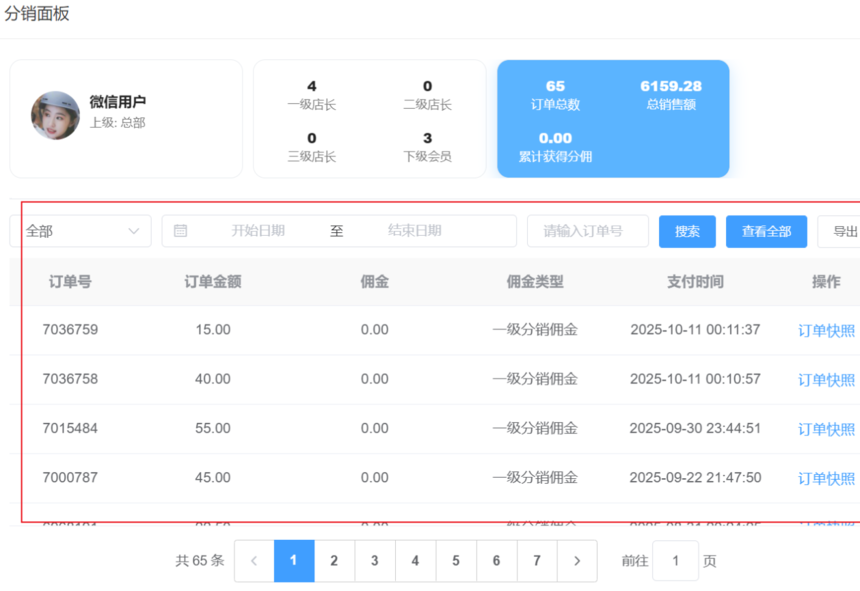View 订单快照 for order 7000787

point(826,479)
